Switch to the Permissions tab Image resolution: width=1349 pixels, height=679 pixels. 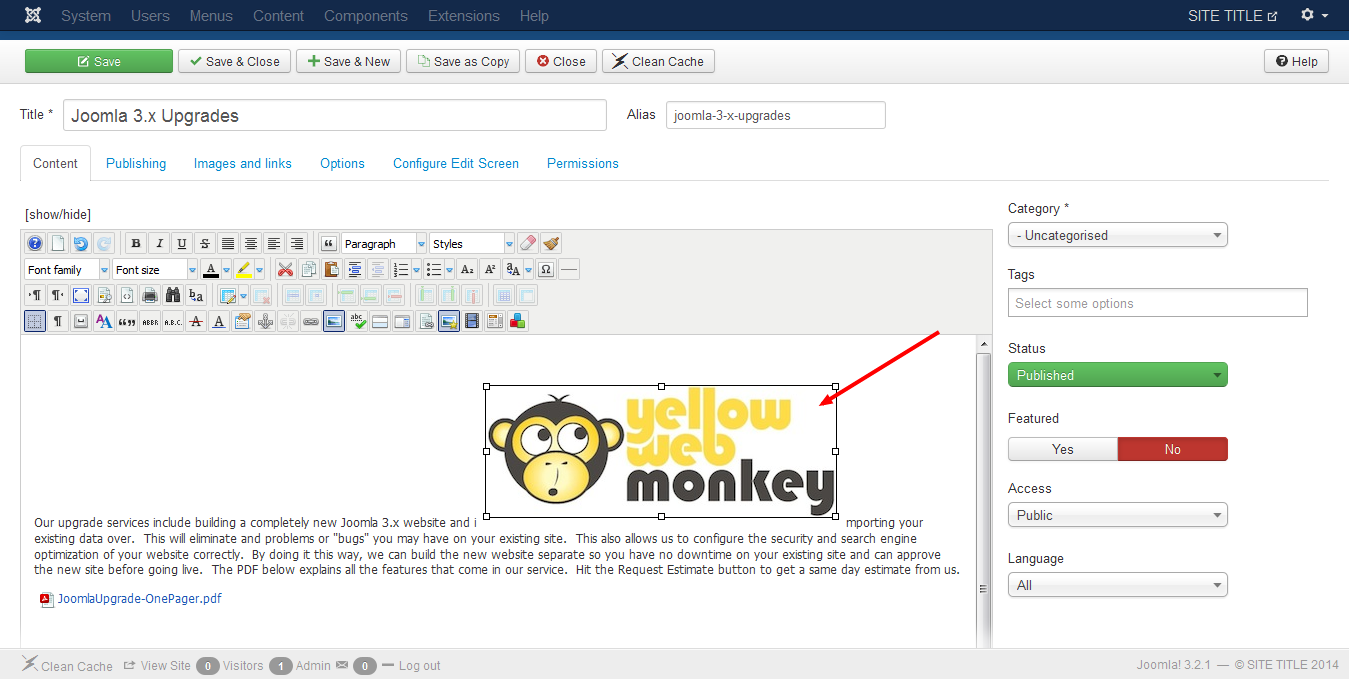583,163
